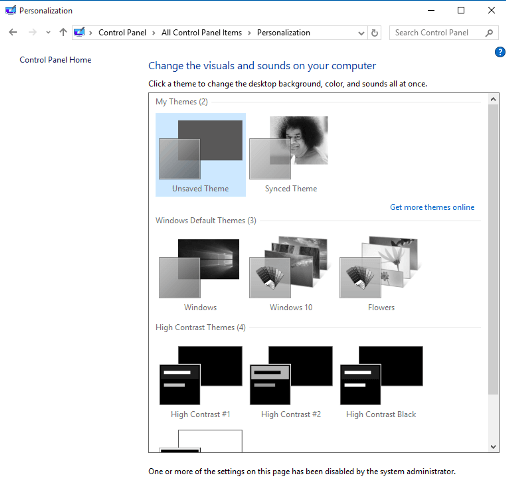Close the Personalization window
The width and height of the screenshot is (506, 480).
coord(491,11)
